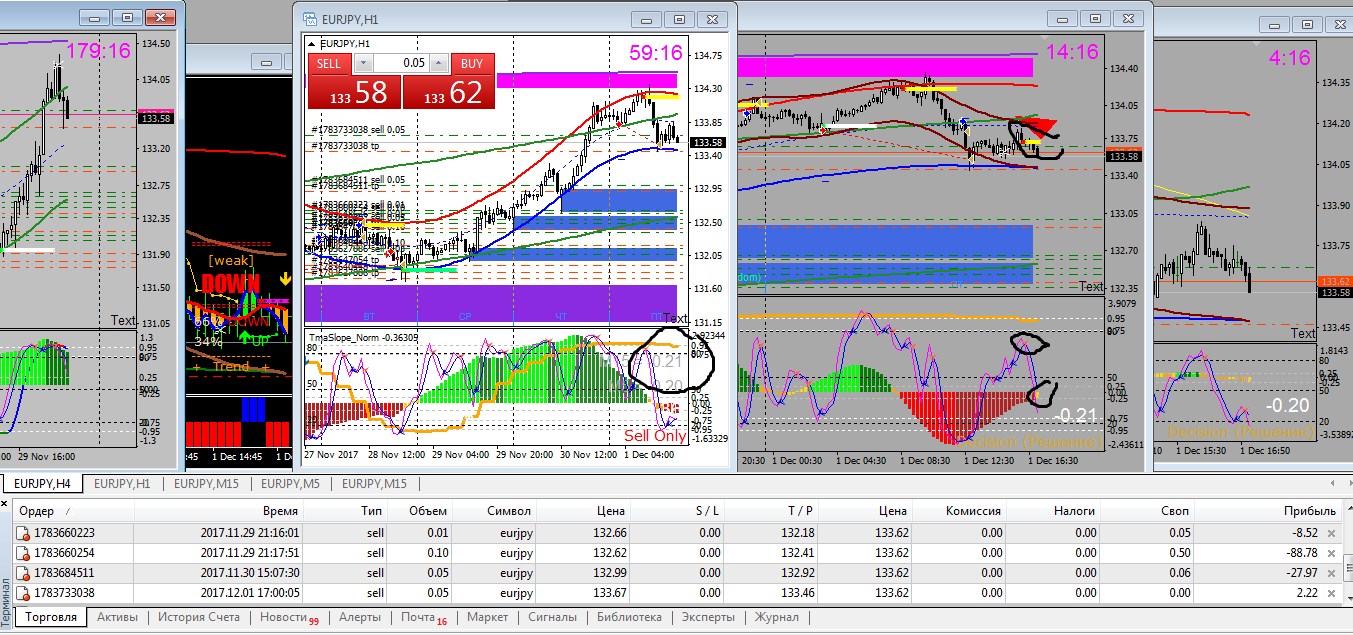Click the order icon for 1783733038
The height and width of the screenshot is (635, 1353).
(23, 593)
